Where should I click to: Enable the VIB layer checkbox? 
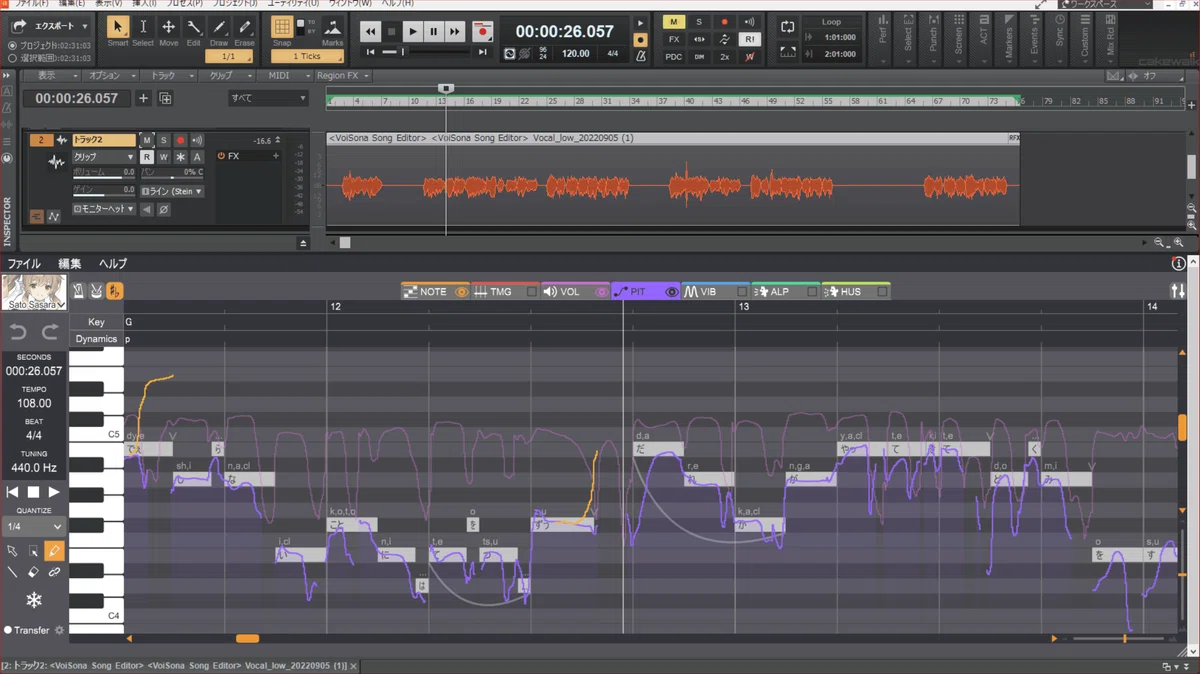742,292
